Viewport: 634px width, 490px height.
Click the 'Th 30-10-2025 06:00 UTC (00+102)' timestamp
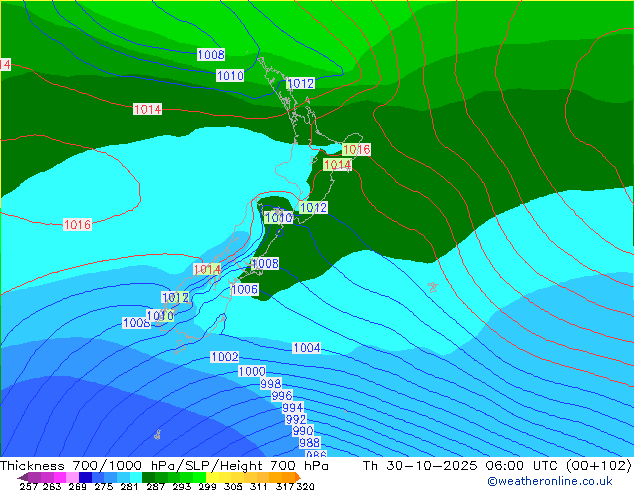tap(497, 466)
